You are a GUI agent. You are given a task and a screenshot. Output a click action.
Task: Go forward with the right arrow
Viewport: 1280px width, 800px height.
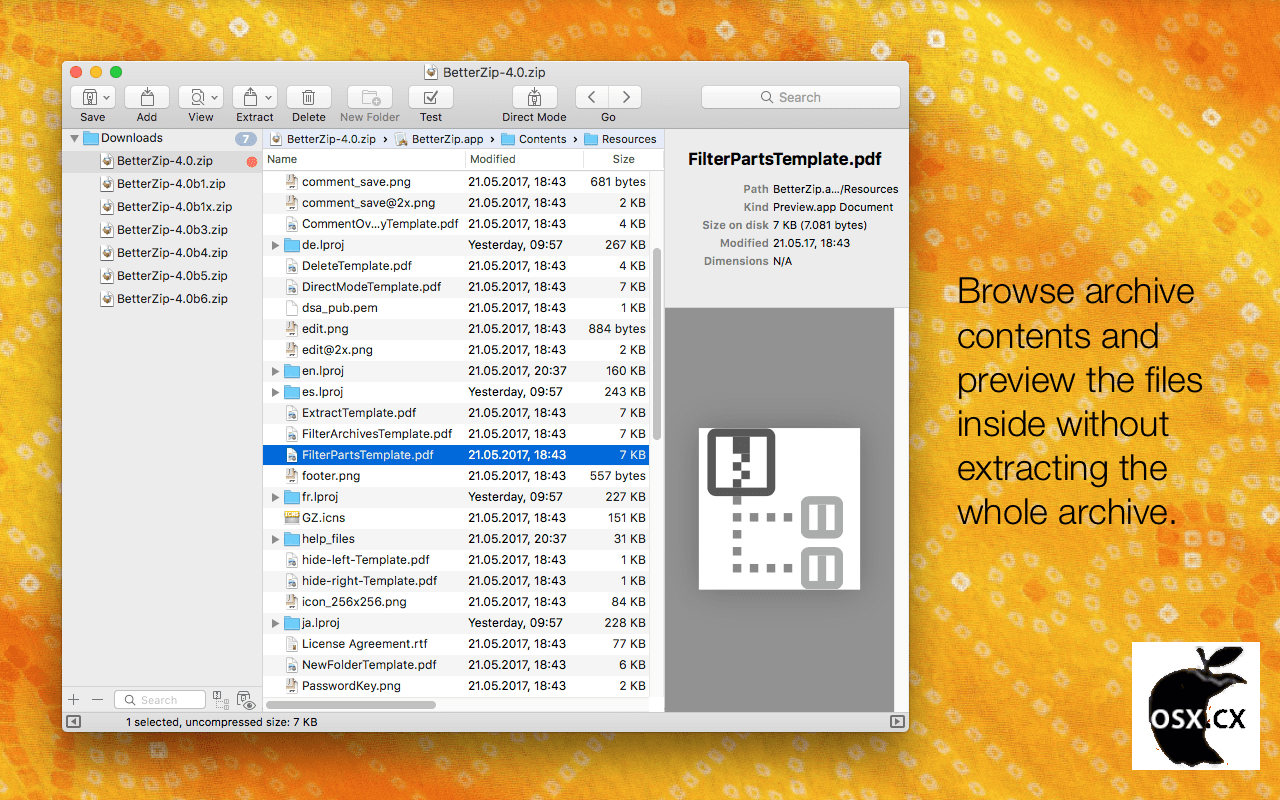(x=626, y=97)
